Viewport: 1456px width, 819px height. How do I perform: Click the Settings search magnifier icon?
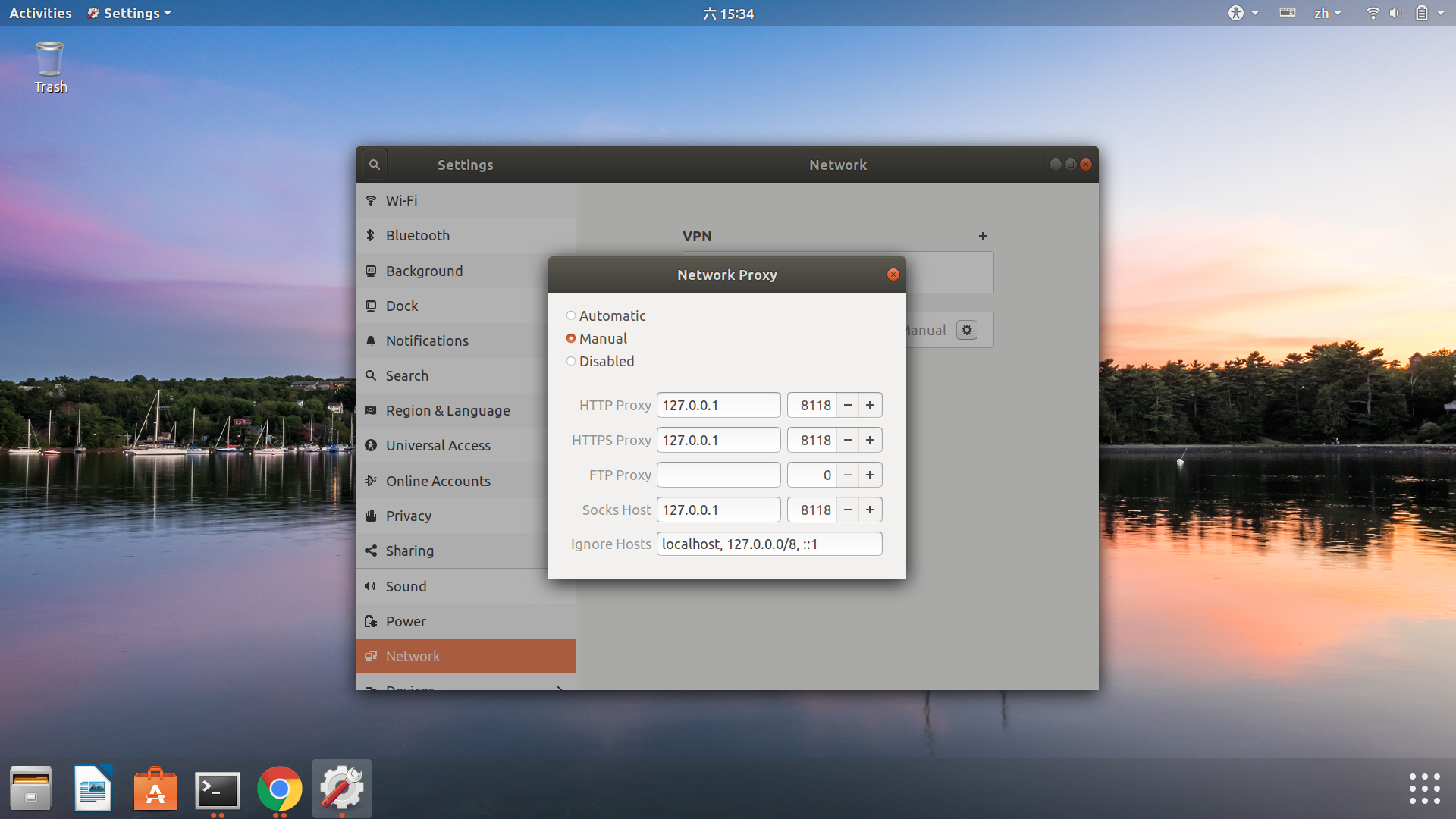coord(374,165)
